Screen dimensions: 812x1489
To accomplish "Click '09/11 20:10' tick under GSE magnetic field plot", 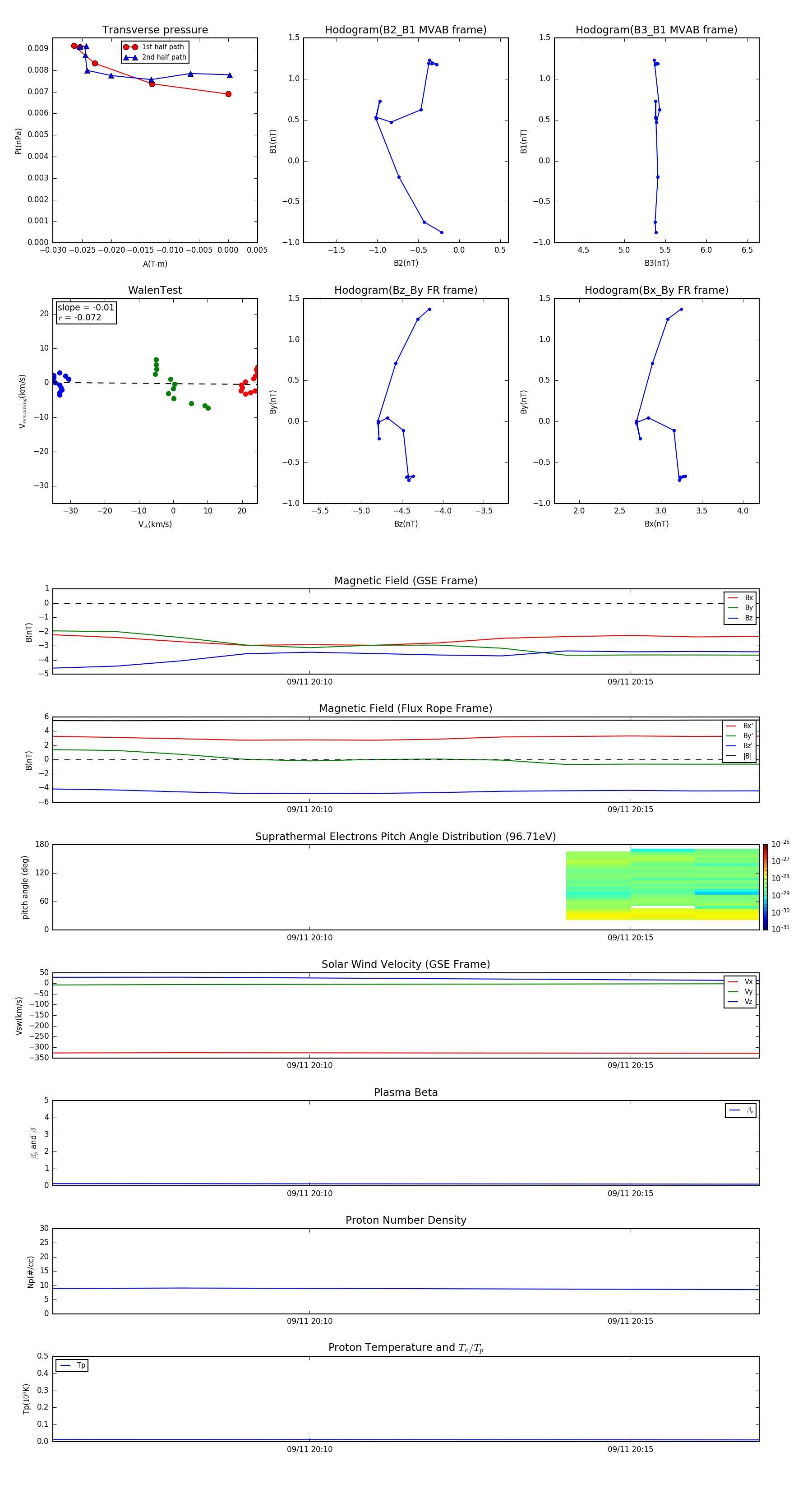I will tap(310, 682).
